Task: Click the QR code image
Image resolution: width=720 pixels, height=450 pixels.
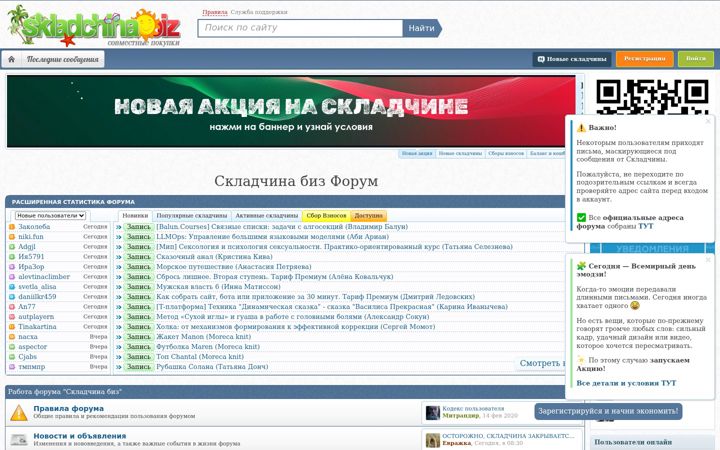Action: tap(652, 97)
